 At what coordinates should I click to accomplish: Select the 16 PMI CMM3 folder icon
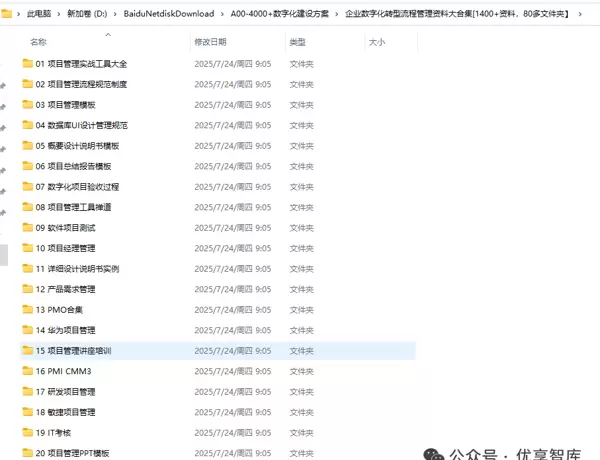point(27,371)
